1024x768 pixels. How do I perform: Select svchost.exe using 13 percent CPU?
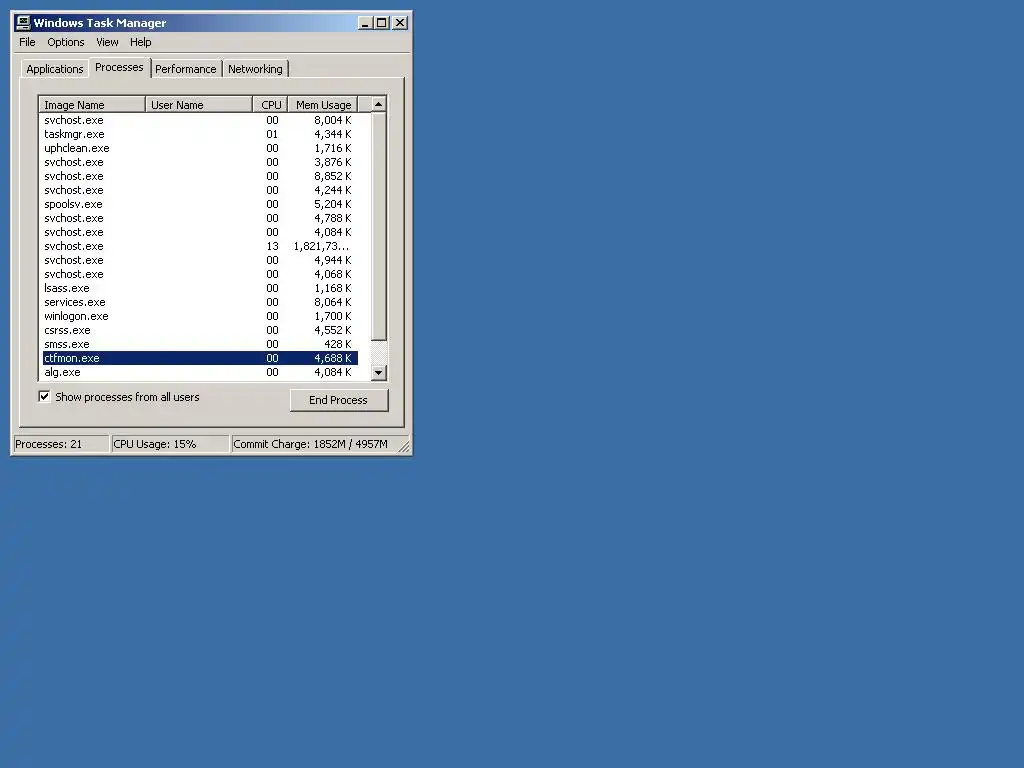[200, 246]
